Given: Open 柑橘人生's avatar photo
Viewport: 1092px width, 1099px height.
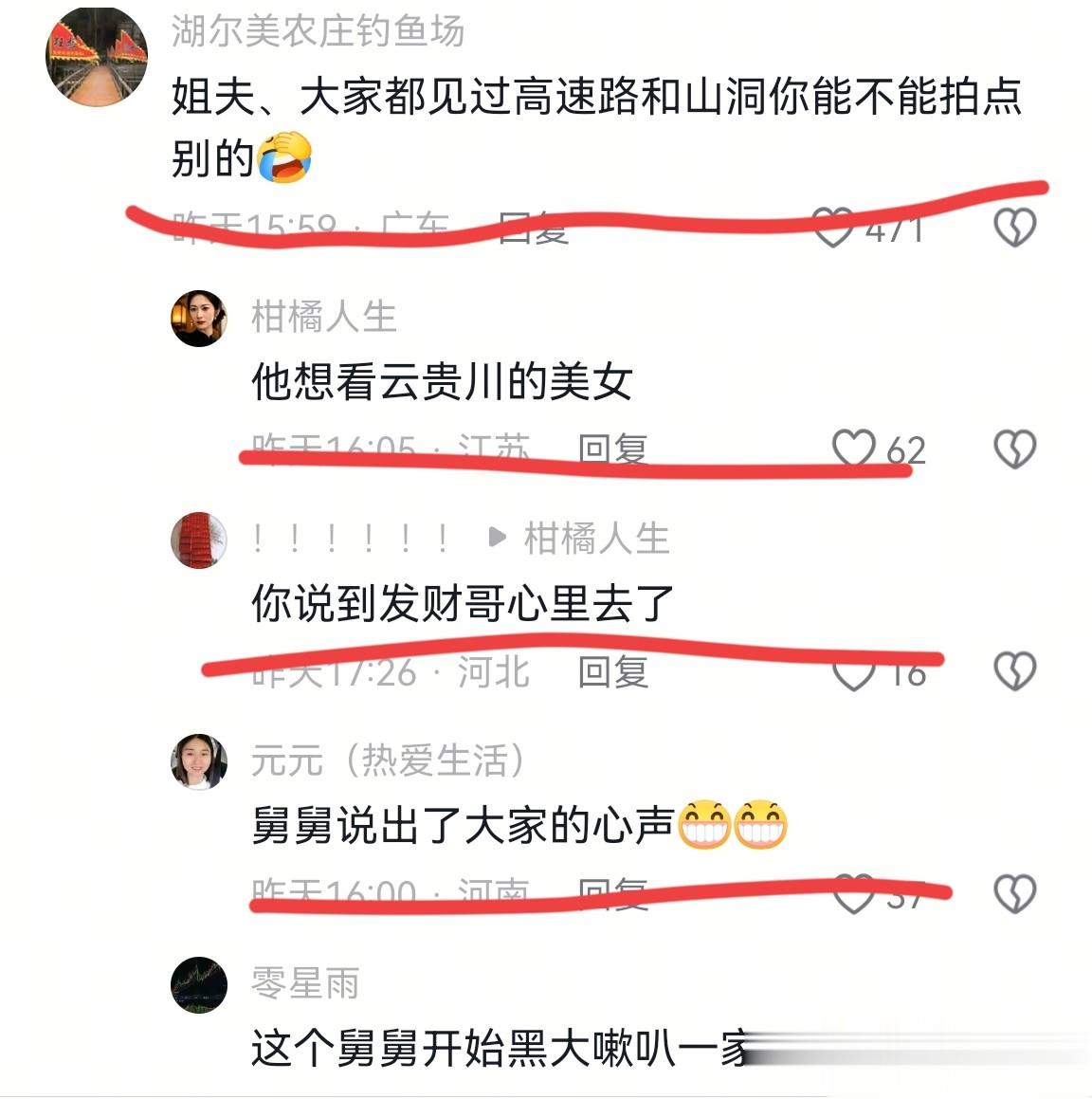Looking at the screenshot, I should click(x=199, y=319).
